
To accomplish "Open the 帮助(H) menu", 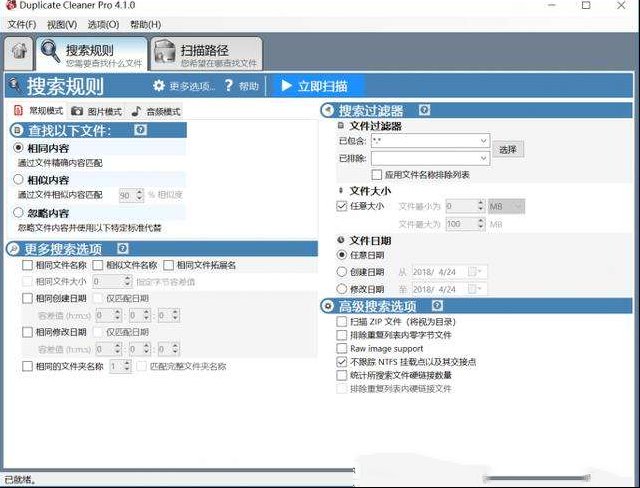I will [x=145, y=24].
